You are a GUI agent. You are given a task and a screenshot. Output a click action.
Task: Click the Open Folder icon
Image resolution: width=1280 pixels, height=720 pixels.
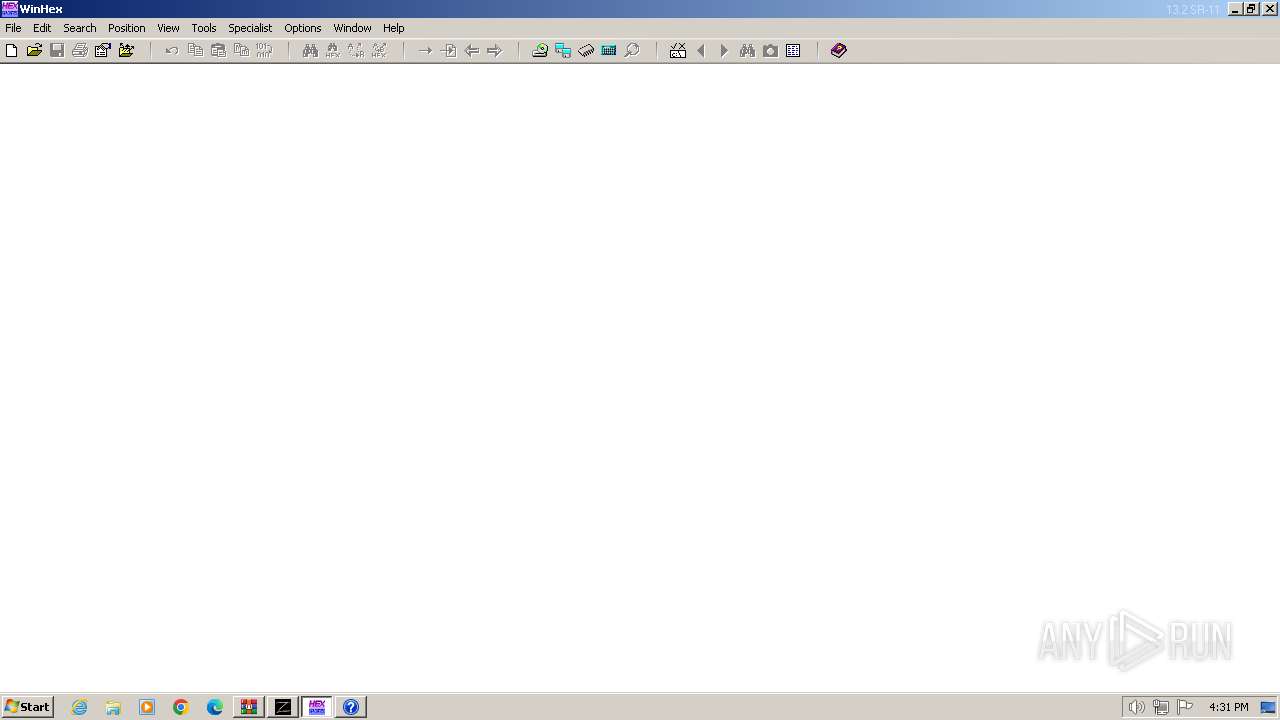(x=126, y=50)
